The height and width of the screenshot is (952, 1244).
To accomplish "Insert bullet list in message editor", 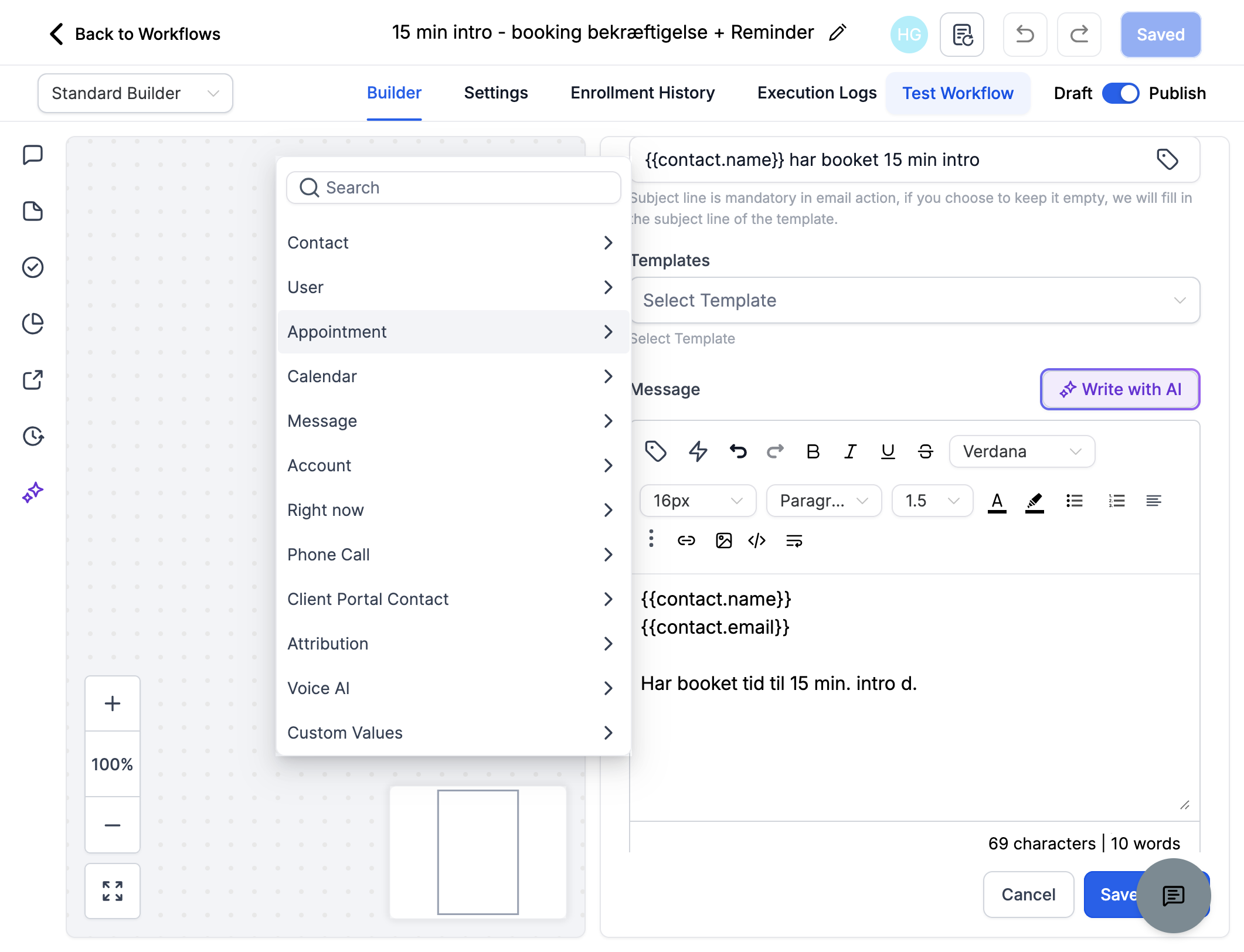I will point(1074,501).
